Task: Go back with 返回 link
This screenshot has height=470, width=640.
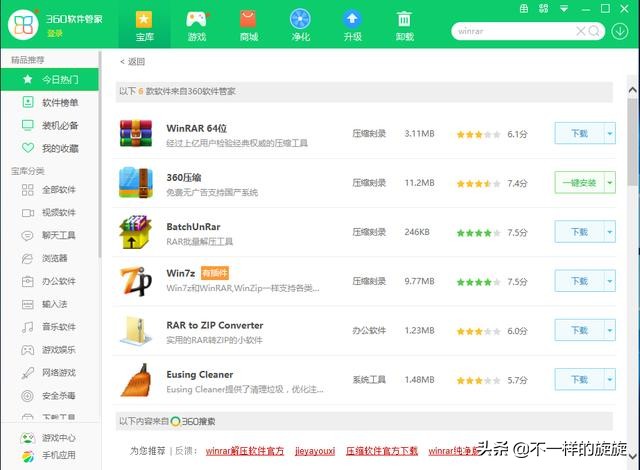Action: coord(133,62)
